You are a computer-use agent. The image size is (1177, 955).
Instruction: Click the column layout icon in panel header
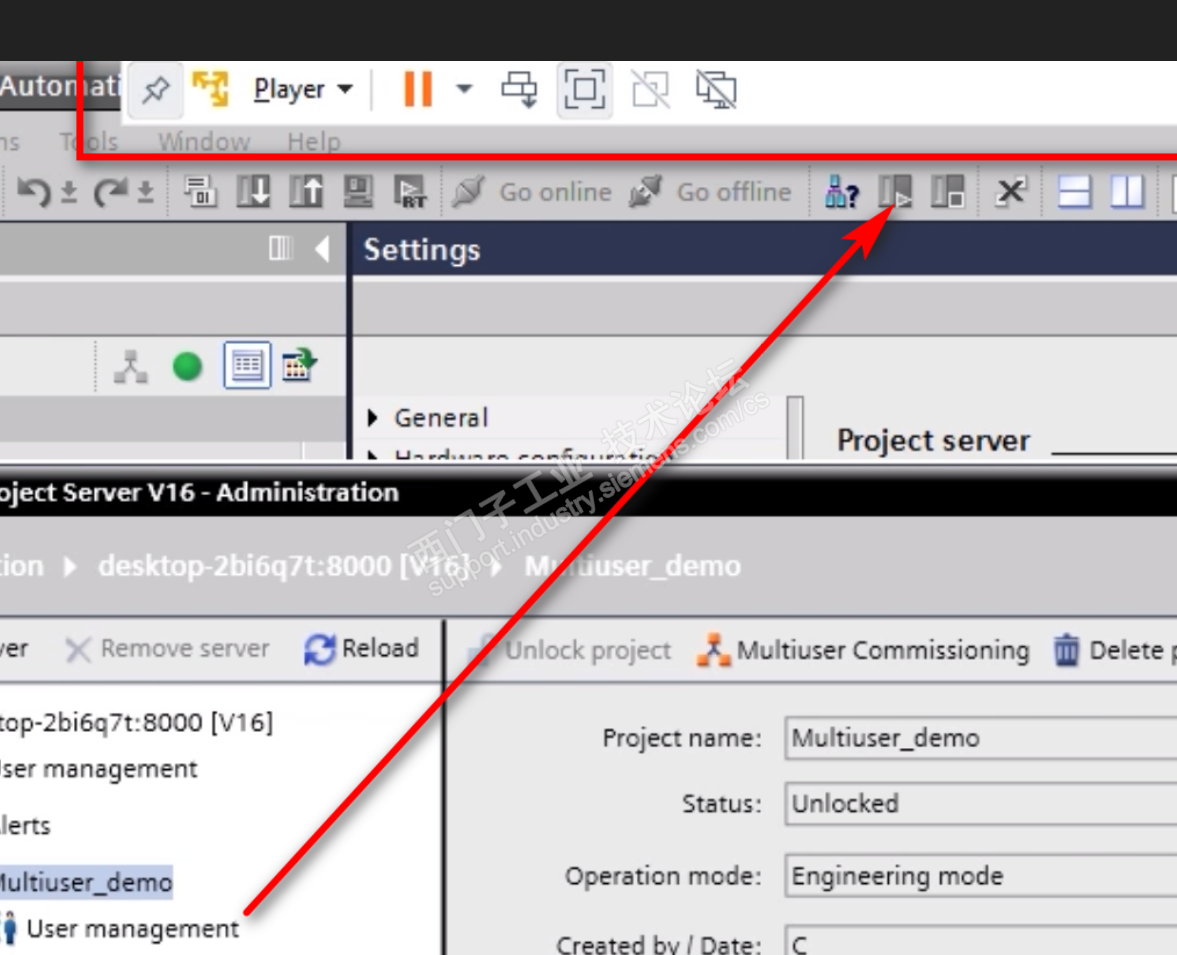(x=281, y=249)
